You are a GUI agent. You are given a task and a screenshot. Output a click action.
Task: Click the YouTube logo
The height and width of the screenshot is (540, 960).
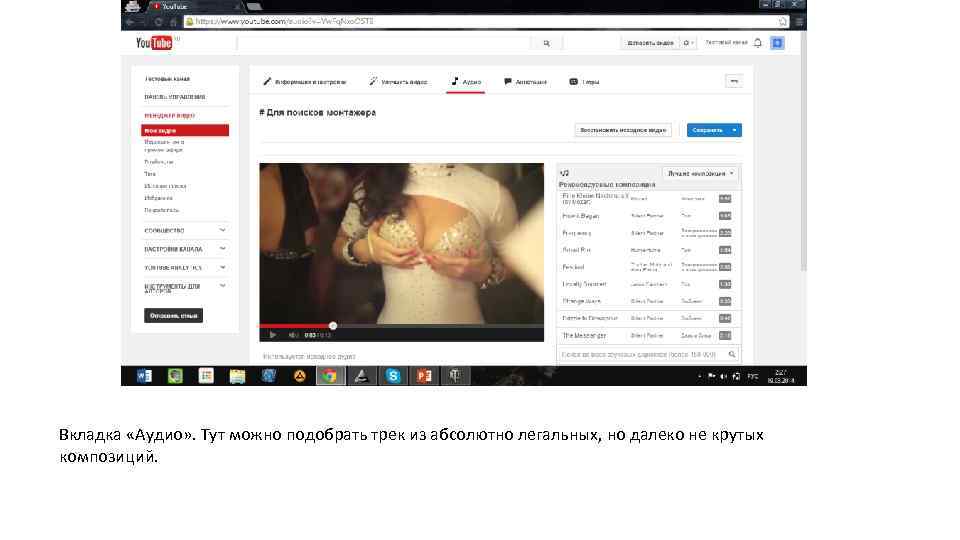(154, 43)
